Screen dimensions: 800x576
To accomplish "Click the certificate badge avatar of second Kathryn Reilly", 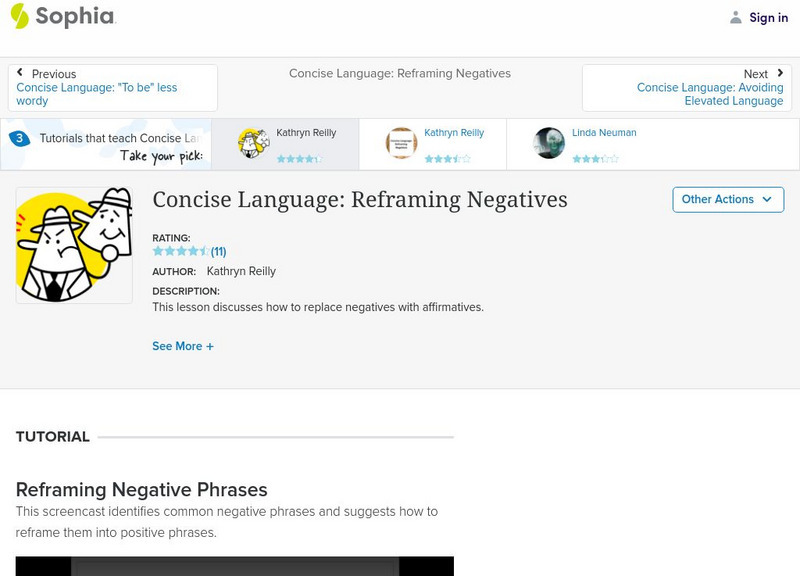I will click(x=401, y=142).
